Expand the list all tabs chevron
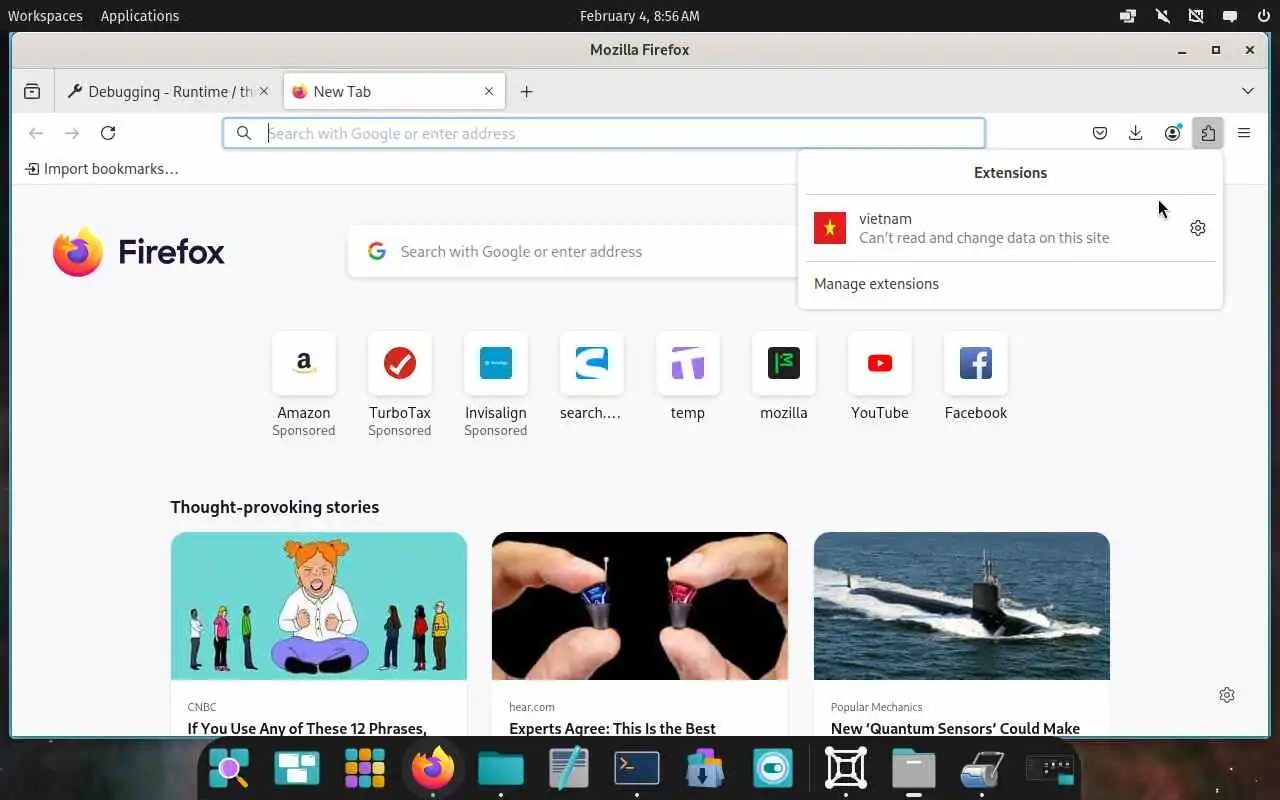Screen dimensions: 1280x800 tap(1248, 91)
